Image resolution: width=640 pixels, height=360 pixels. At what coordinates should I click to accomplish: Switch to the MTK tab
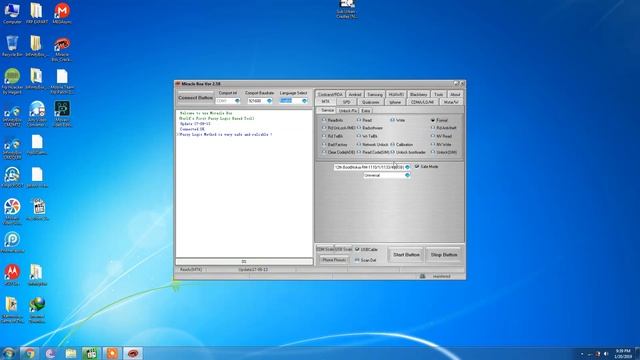(325, 102)
